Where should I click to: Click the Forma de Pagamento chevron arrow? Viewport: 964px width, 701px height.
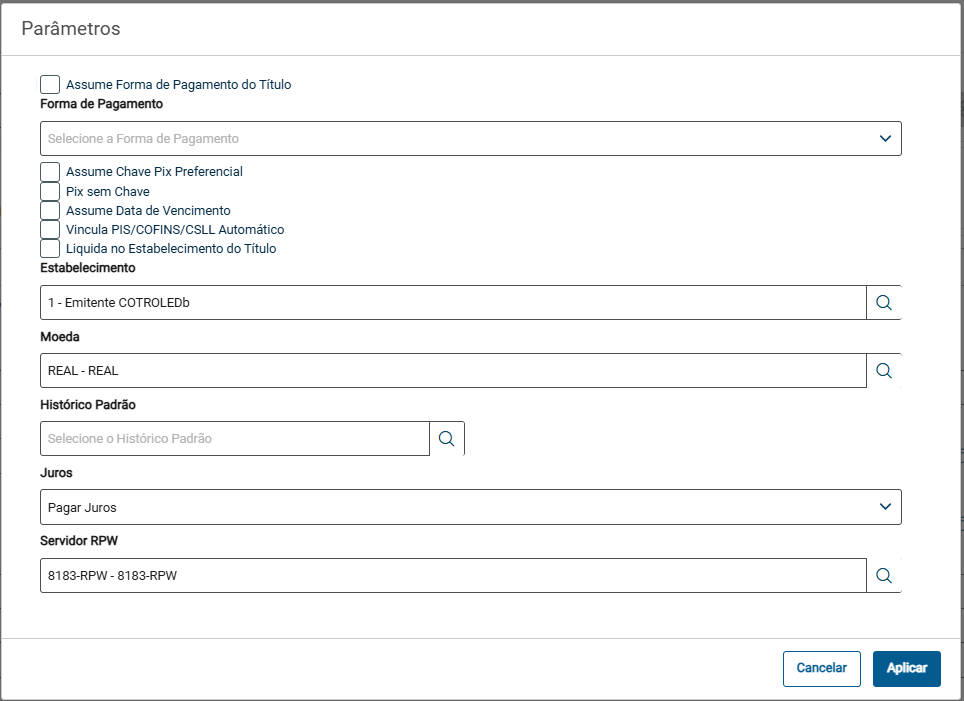(884, 138)
